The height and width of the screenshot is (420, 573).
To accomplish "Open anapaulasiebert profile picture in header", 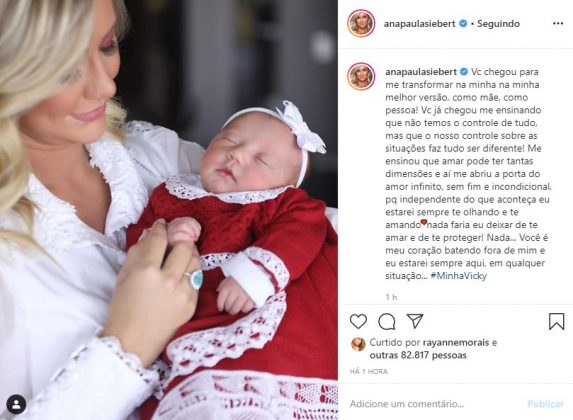I will coord(361,23).
